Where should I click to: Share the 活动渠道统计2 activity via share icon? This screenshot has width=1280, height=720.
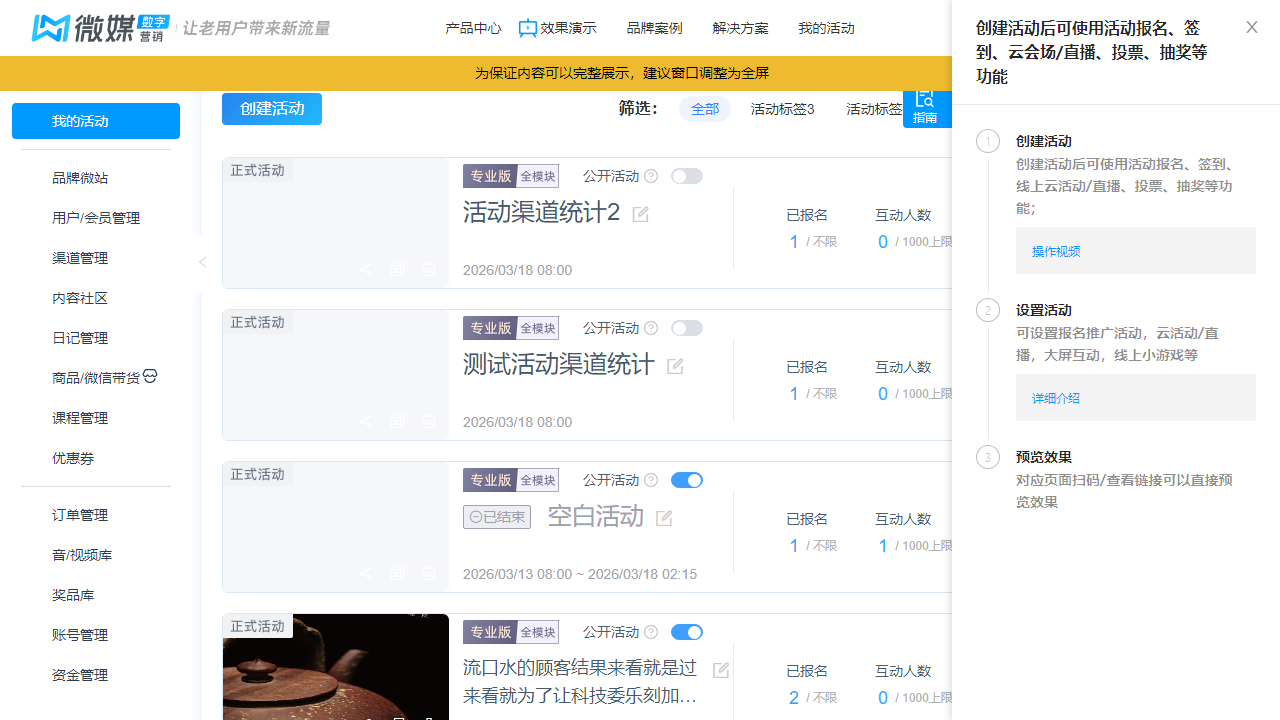click(x=365, y=269)
